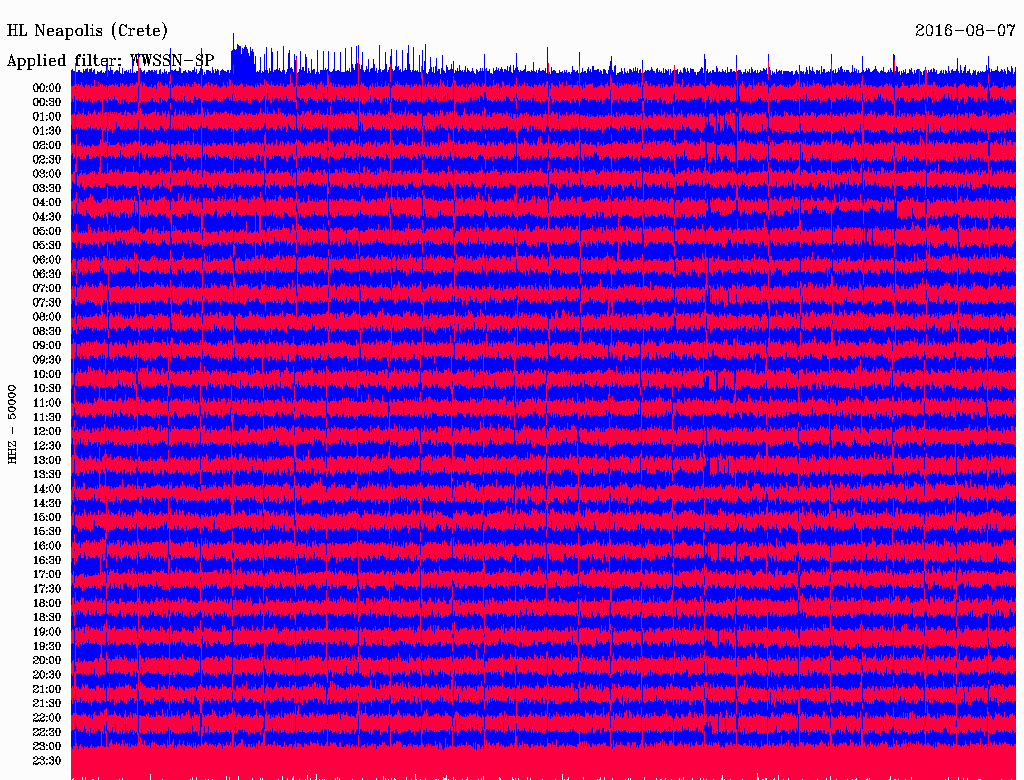The height and width of the screenshot is (780, 1024).
Task: Select the 16:30 time row label
Action: [47, 561]
